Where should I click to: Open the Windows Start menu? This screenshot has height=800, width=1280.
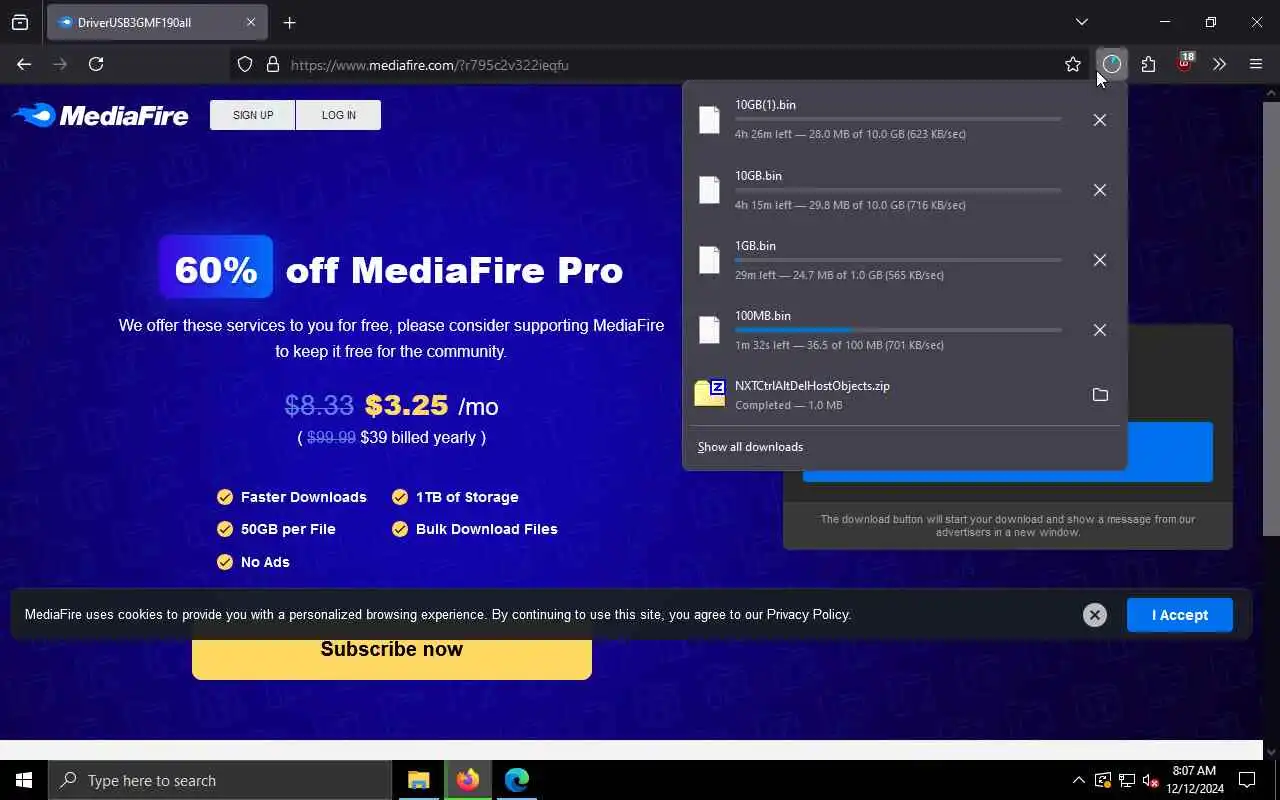tap(24, 780)
